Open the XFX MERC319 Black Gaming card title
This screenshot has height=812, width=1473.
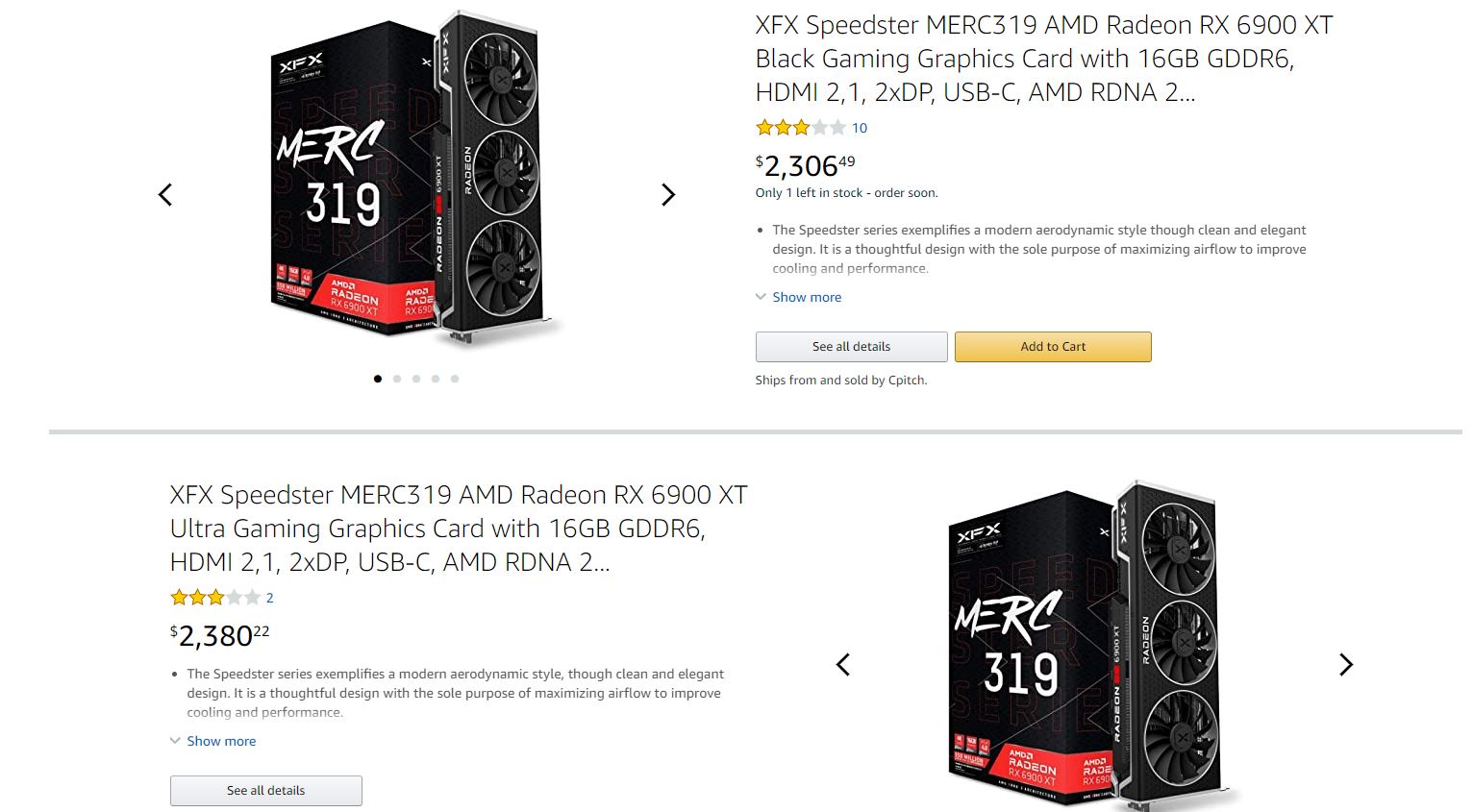[x=1043, y=59]
